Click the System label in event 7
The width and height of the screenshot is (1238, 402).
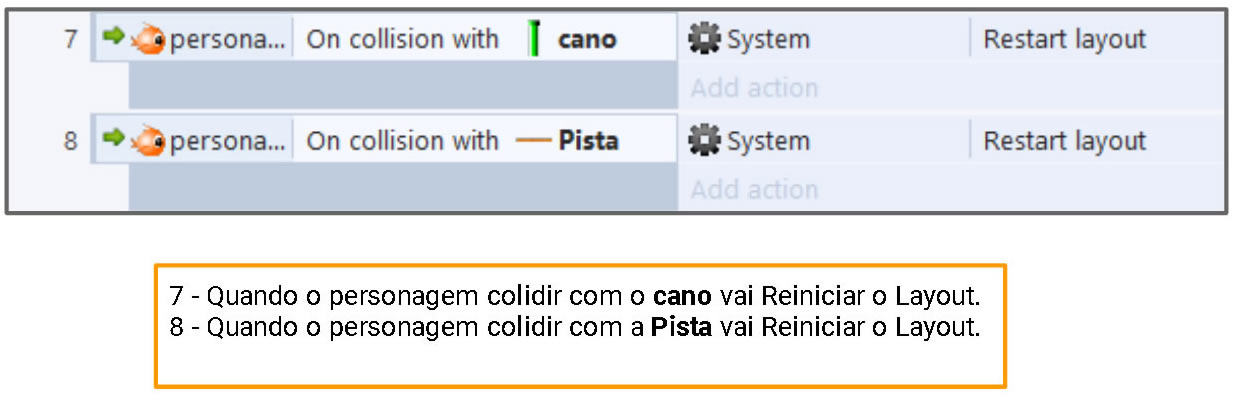point(768,41)
